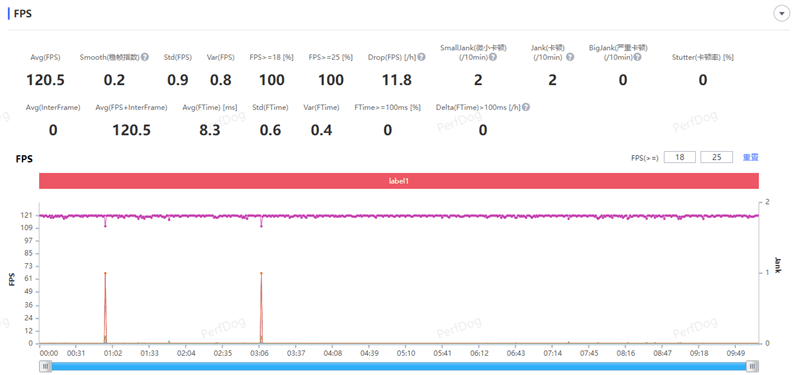Click the second orange Jank spike near 03:06
The width and height of the screenshot is (800, 375).
(x=261, y=273)
